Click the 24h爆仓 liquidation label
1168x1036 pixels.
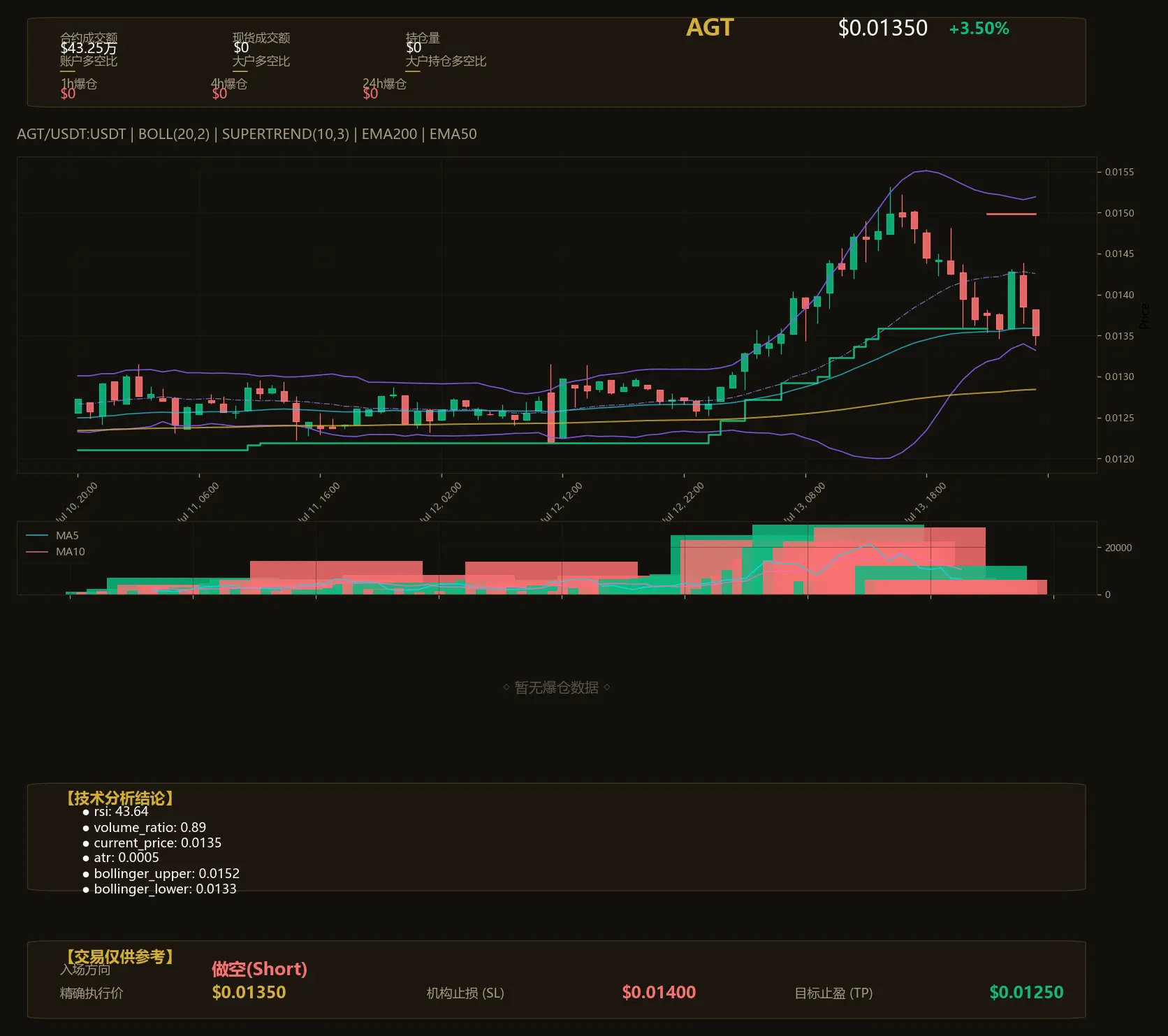click(384, 84)
